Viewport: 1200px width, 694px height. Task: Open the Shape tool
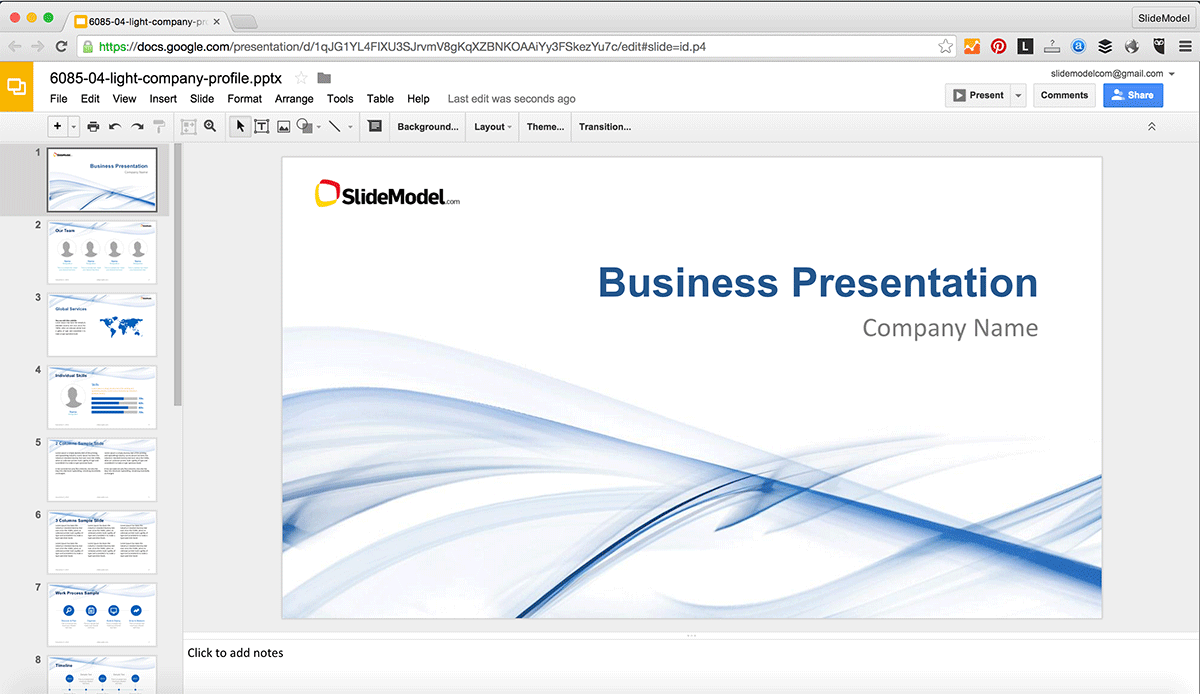click(304, 126)
